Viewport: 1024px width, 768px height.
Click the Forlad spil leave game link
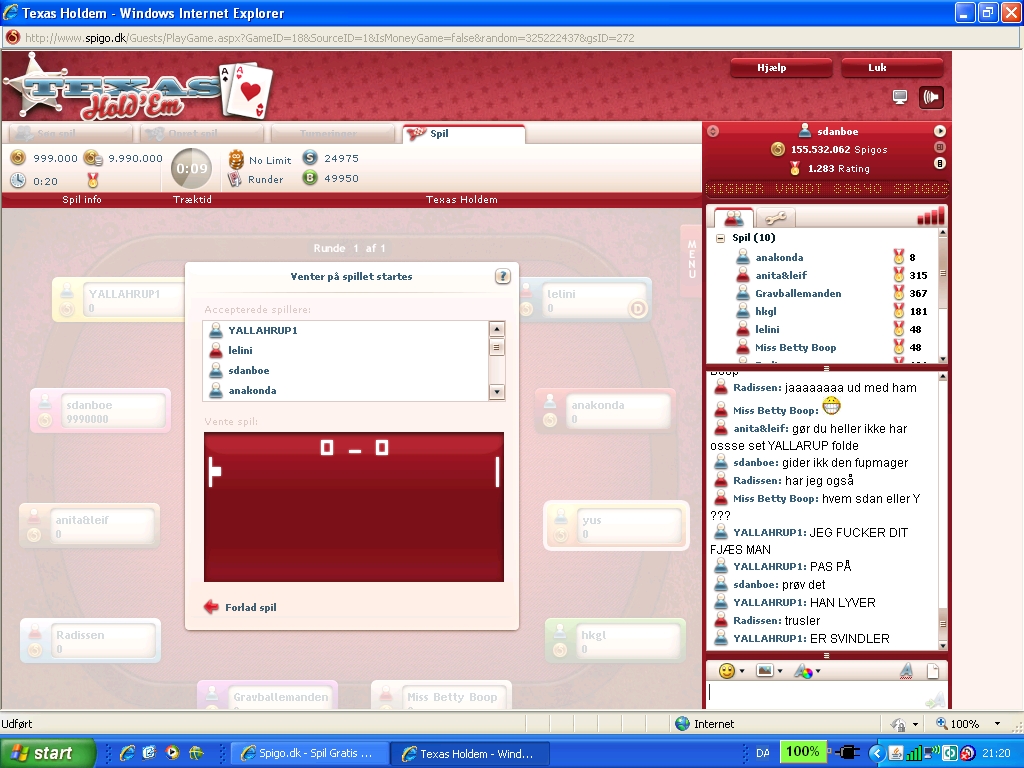tap(250, 607)
